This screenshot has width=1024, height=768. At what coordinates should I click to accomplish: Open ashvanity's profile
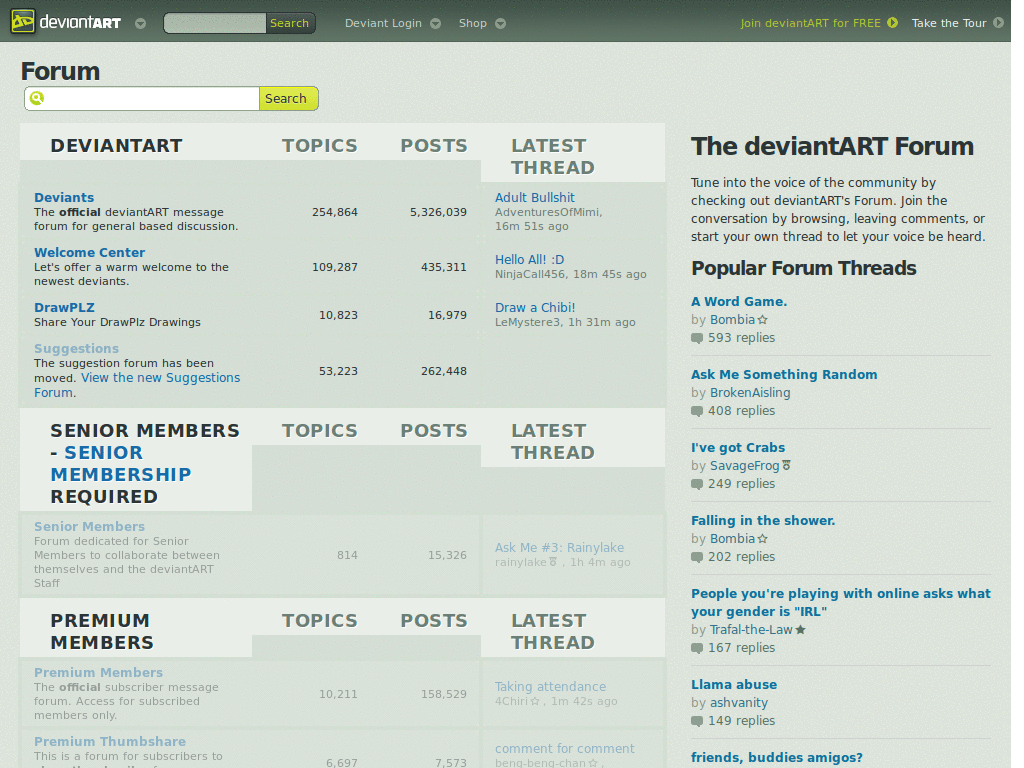(x=739, y=703)
